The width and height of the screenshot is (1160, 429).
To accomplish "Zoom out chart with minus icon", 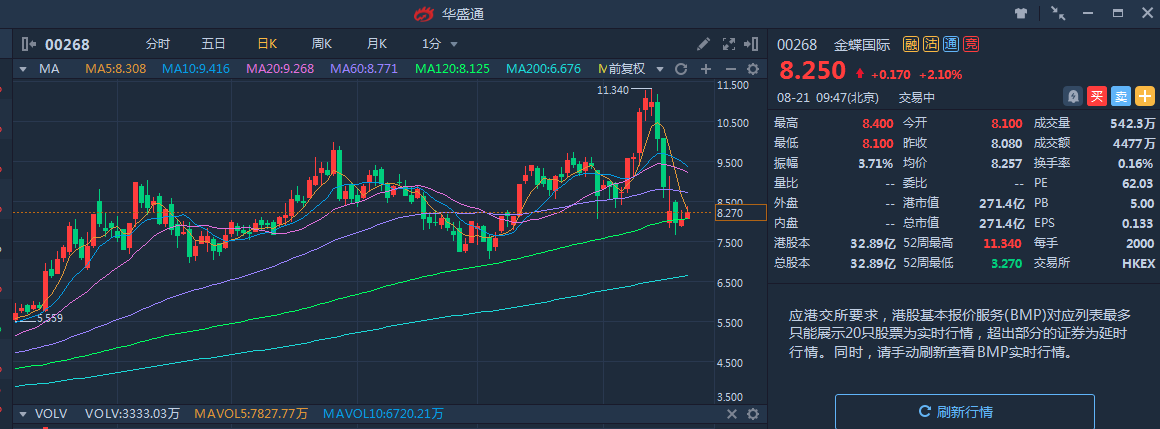I will [729, 69].
